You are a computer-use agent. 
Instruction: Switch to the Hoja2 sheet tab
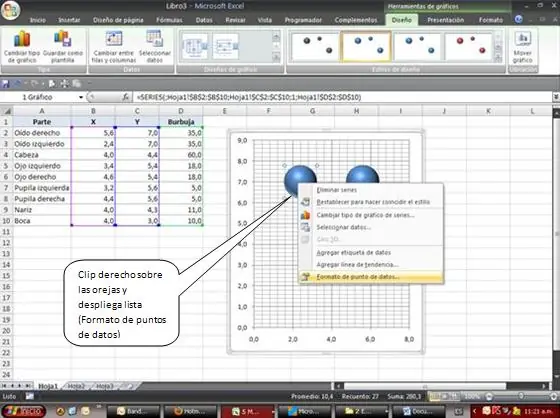pyautogui.click(x=76, y=386)
